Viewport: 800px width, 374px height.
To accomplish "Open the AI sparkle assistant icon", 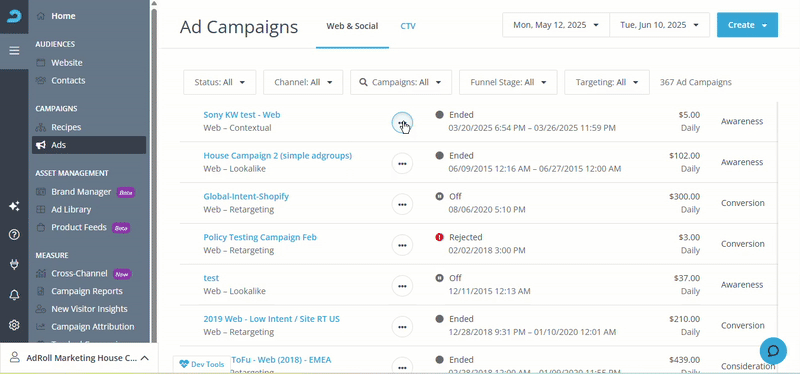I will click(x=14, y=206).
